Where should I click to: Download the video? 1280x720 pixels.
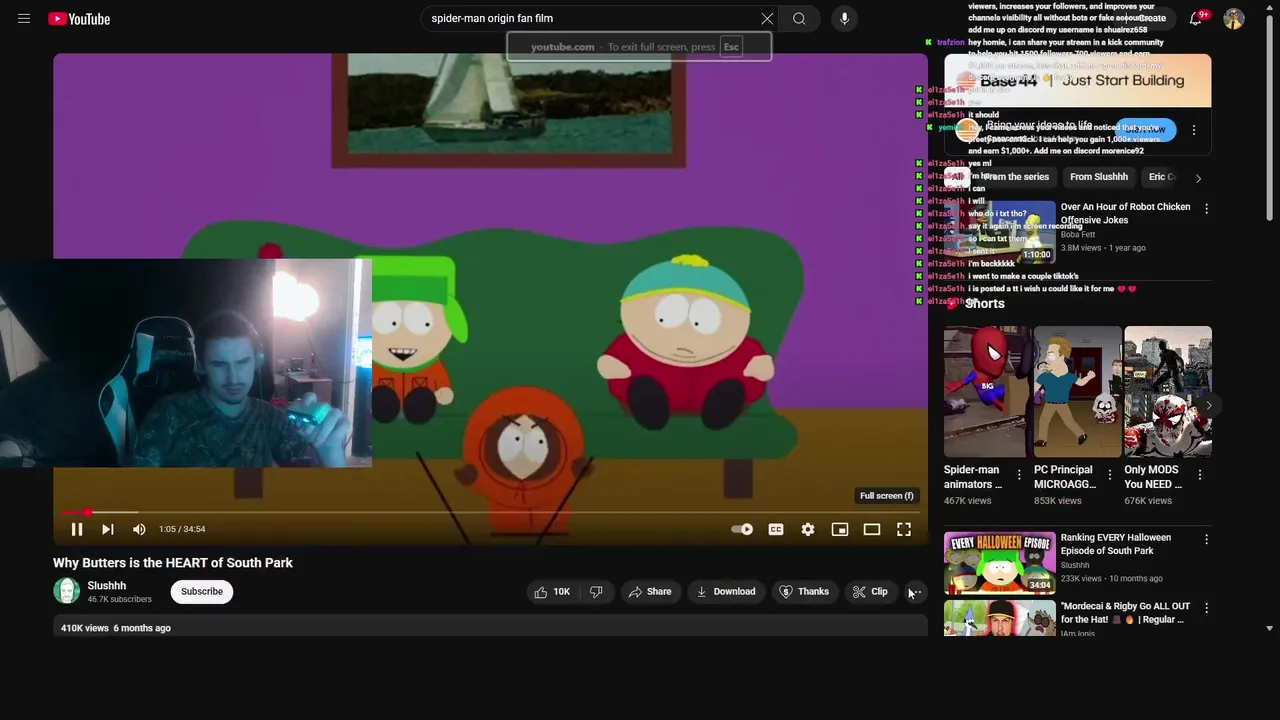(726, 592)
